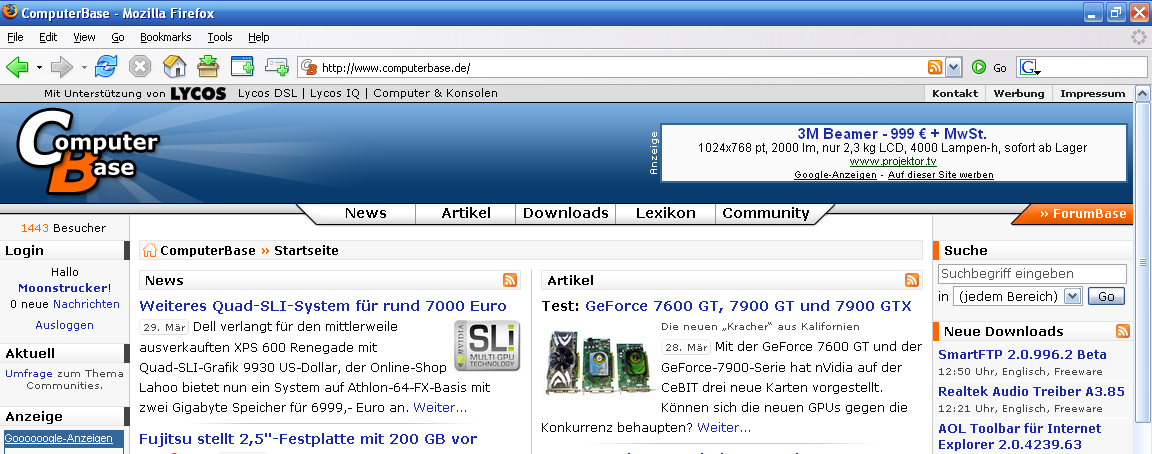Open the Quad-SLI-System news headline
Screen dimensions: 1152x454
(x=323, y=306)
